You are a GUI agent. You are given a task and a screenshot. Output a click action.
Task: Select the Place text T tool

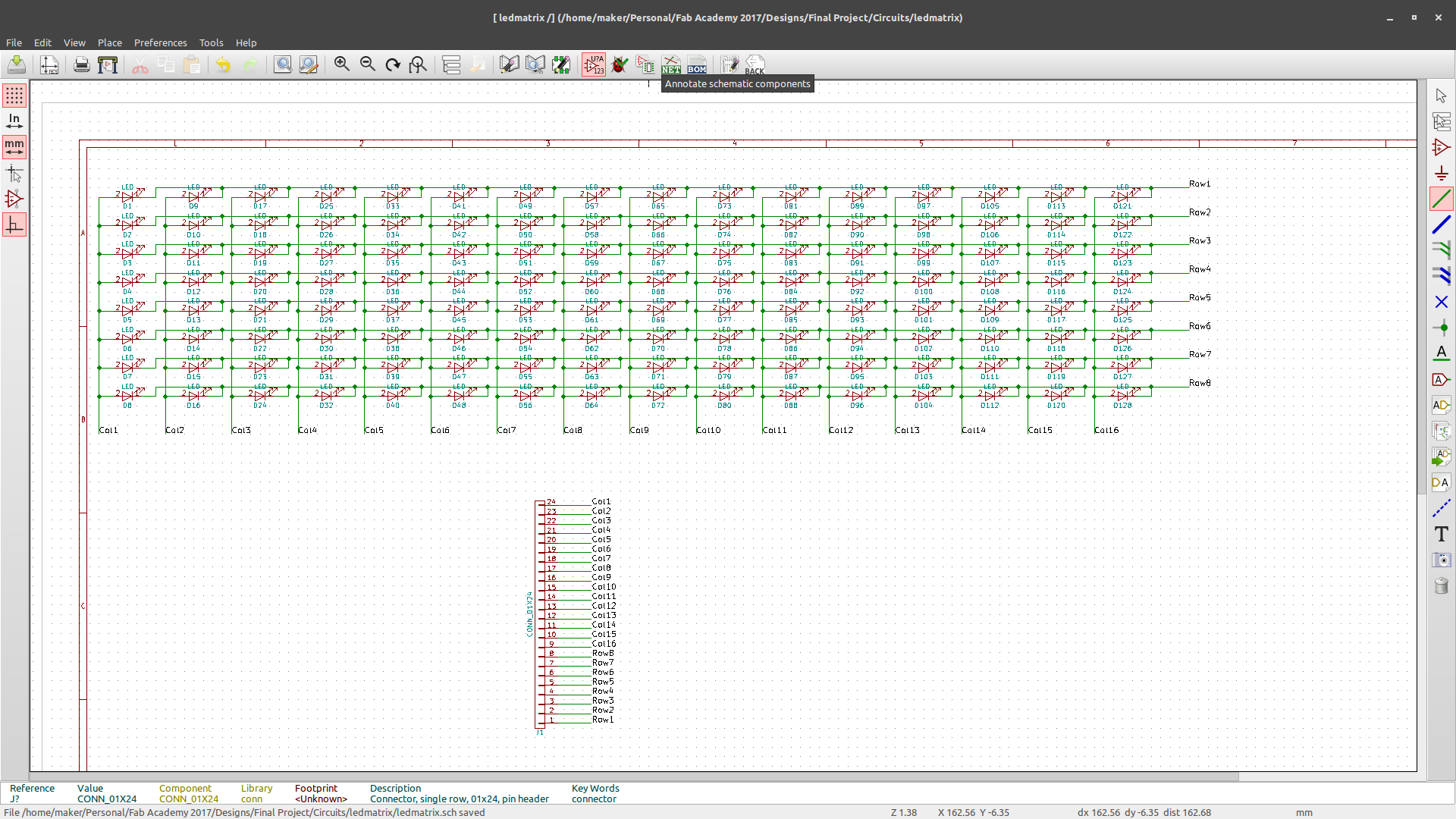tap(1442, 534)
